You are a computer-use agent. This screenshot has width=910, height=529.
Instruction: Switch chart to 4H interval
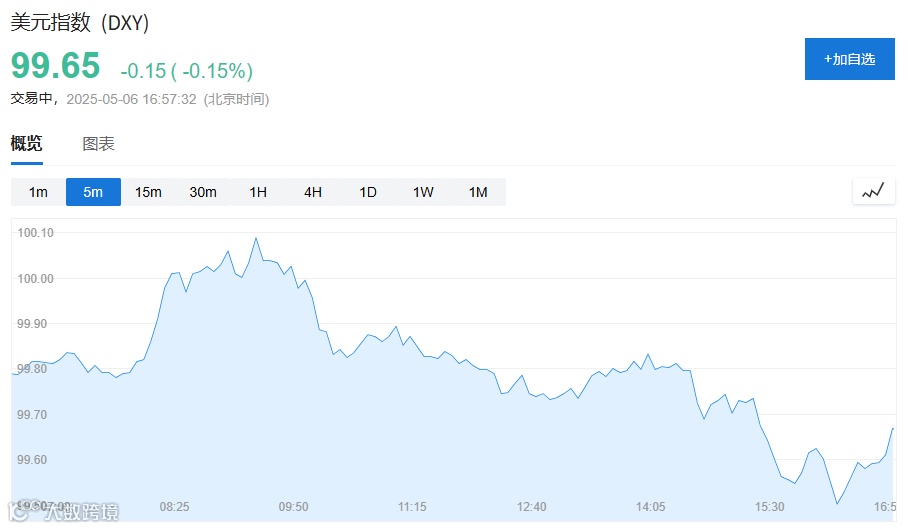(x=313, y=192)
